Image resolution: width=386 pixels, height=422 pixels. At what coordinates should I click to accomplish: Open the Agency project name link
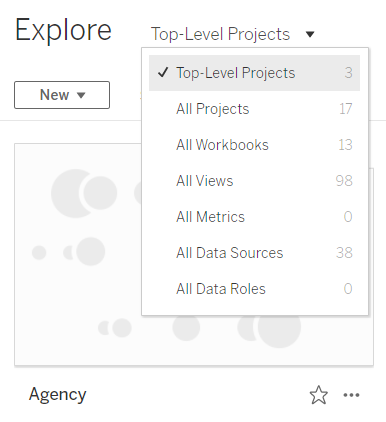click(x=58, y=395)
